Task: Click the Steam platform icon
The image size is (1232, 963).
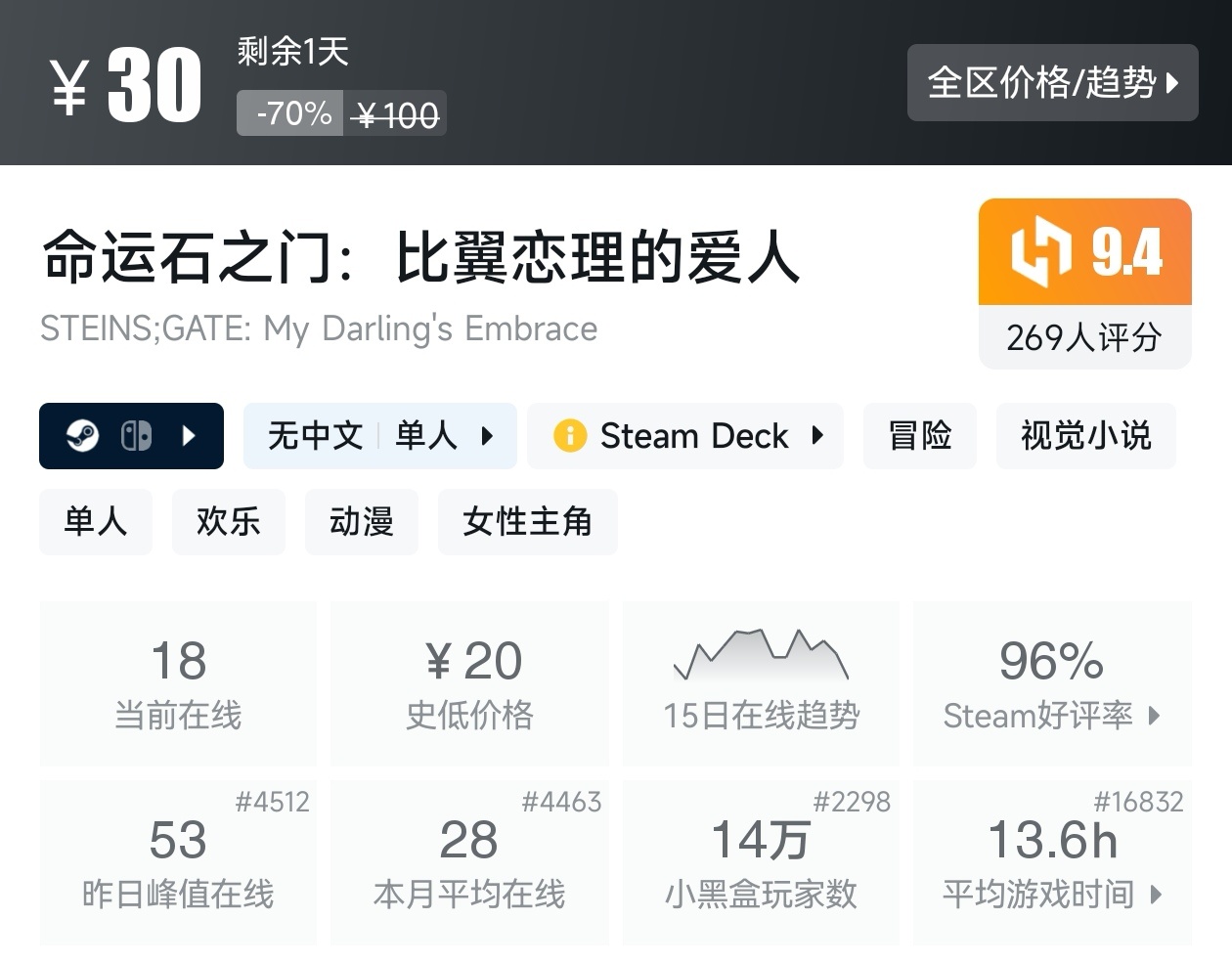Action: [x=83, y=436]
